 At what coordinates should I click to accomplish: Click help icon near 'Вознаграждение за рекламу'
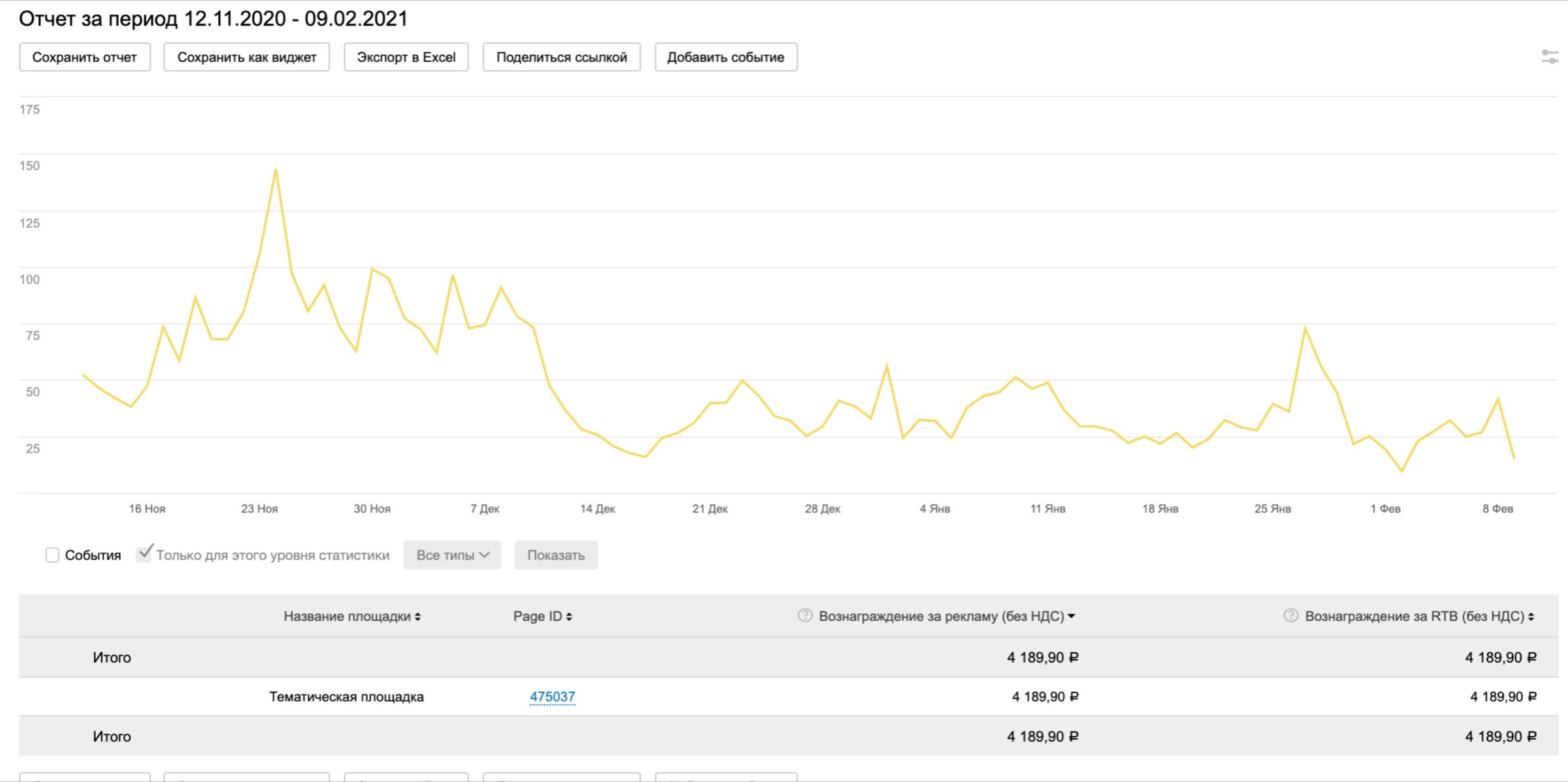(804, 615)
